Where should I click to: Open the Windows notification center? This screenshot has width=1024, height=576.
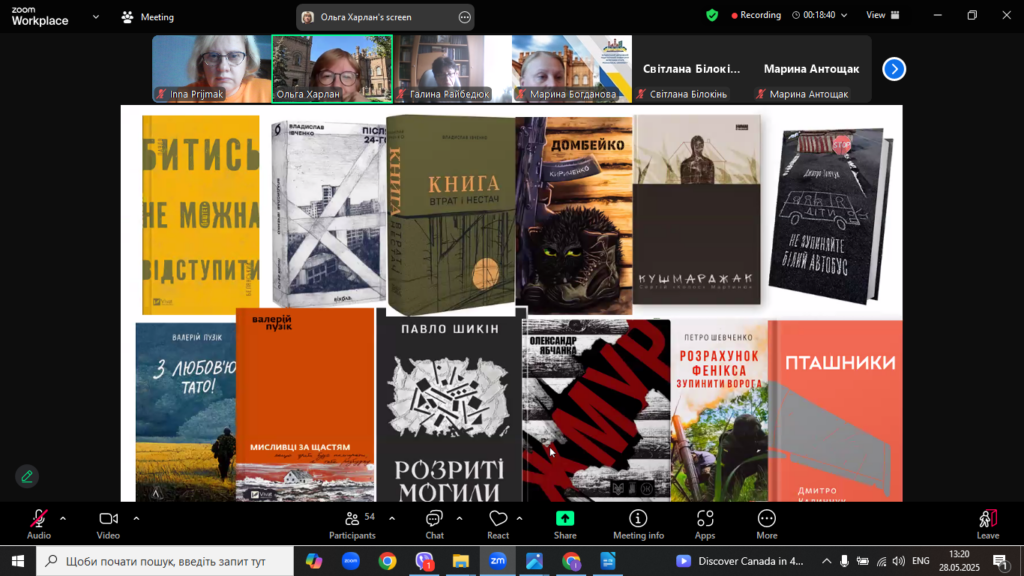click(1001, 561)
